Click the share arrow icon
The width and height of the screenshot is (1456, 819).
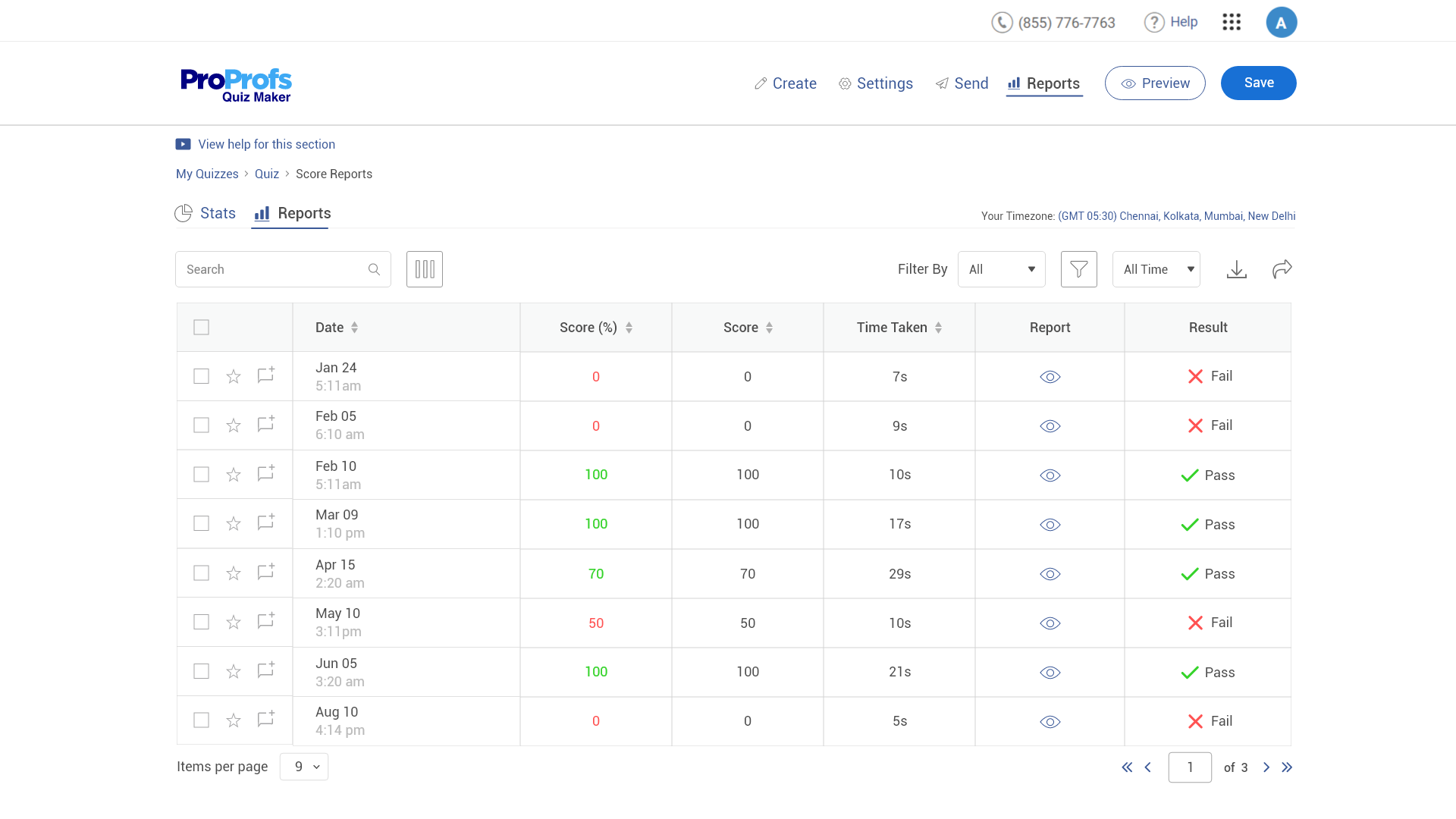tap(1282, 269)
